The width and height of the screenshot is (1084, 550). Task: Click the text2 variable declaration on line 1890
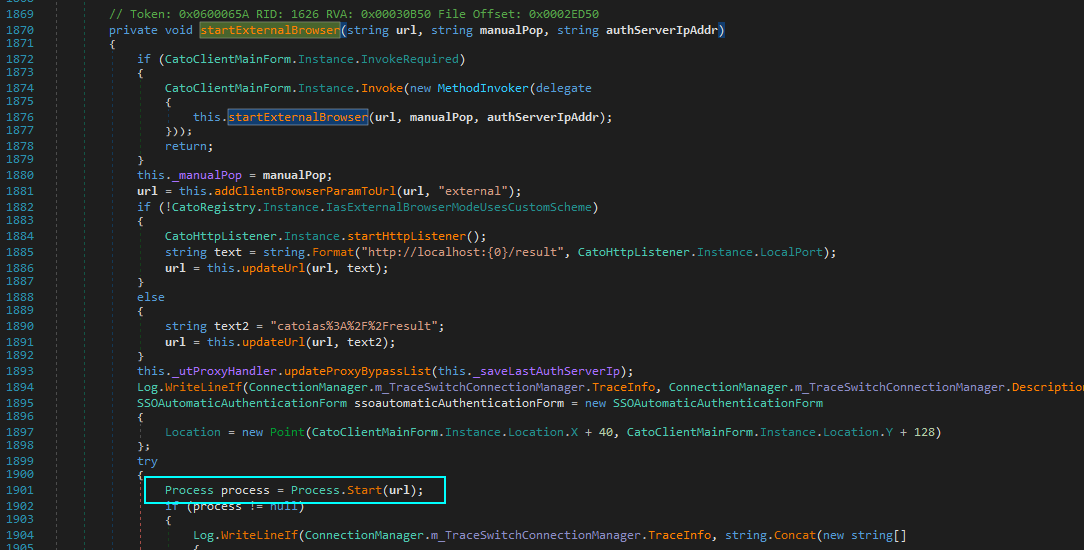(232, 326)
